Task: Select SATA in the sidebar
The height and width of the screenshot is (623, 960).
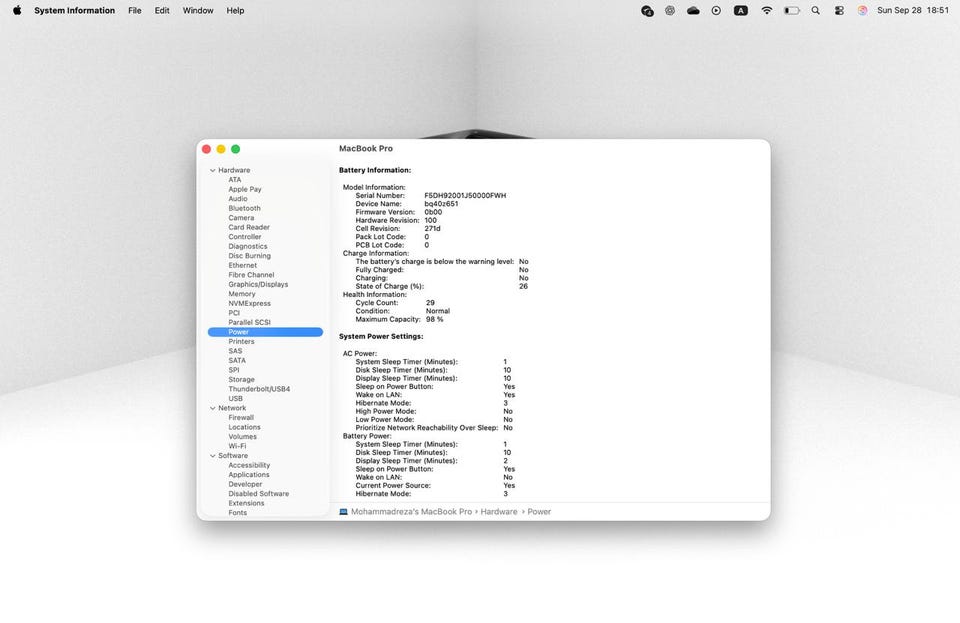Action: click(237, 360)
